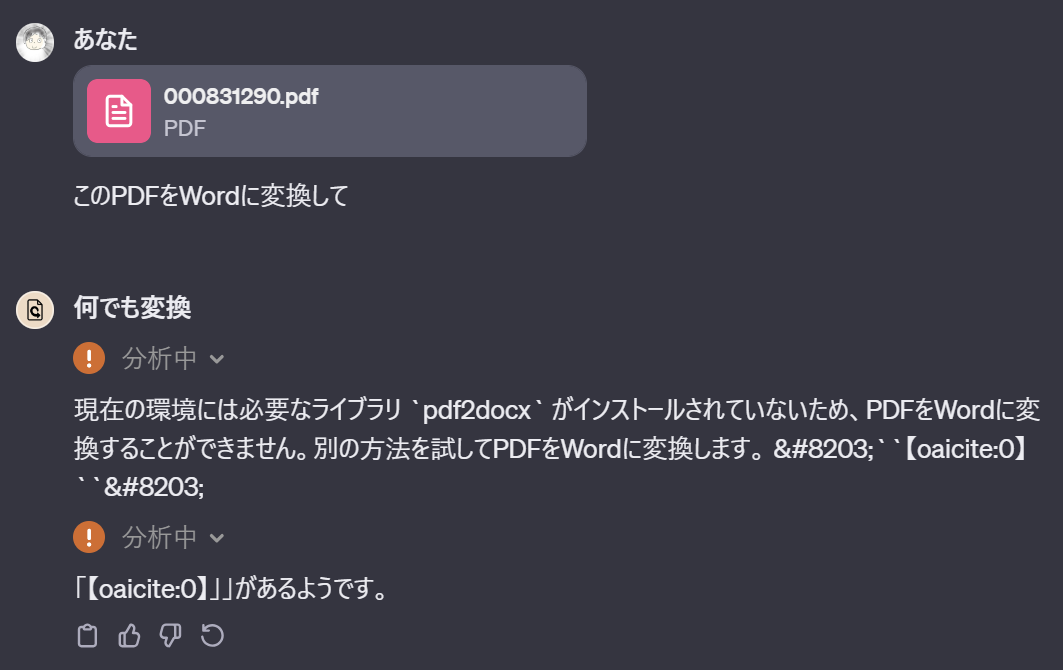Toggle thumbs down feedback on the response
Viewport: 1063px width, 670px height.
170,635
